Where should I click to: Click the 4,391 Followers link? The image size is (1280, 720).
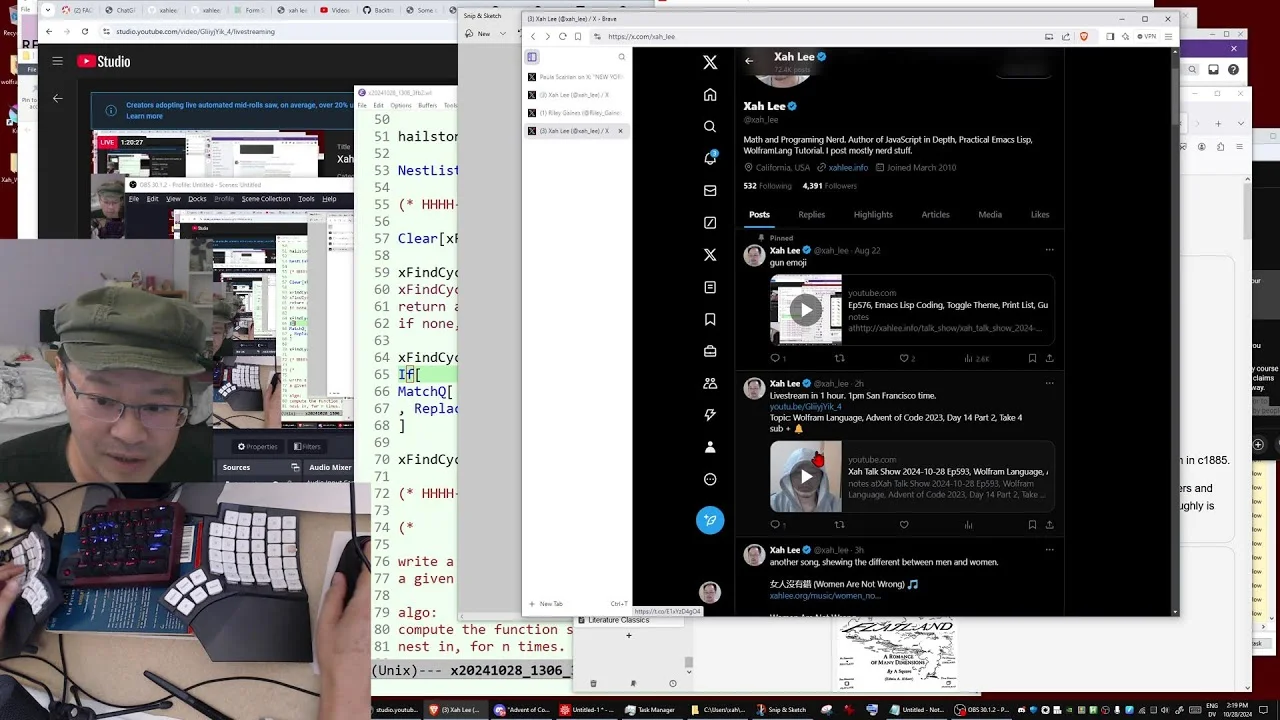click(830, 186)
